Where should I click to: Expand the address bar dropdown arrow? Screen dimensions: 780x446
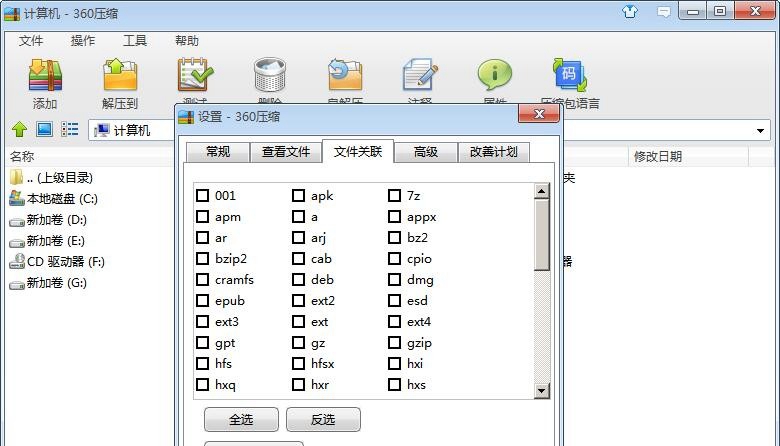click(x=760, y=131)
